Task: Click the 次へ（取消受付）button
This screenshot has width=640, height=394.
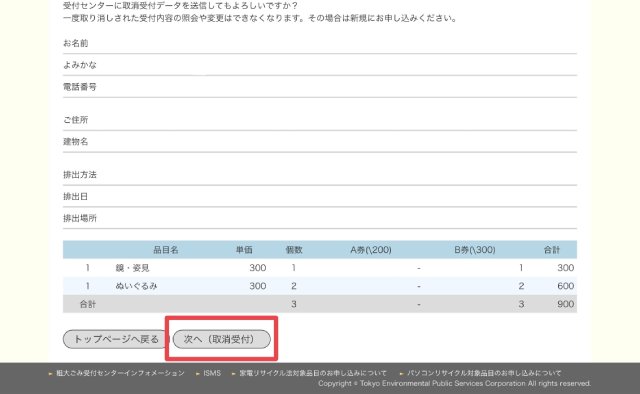Action: pyautogui.click(x=222, y=339)
